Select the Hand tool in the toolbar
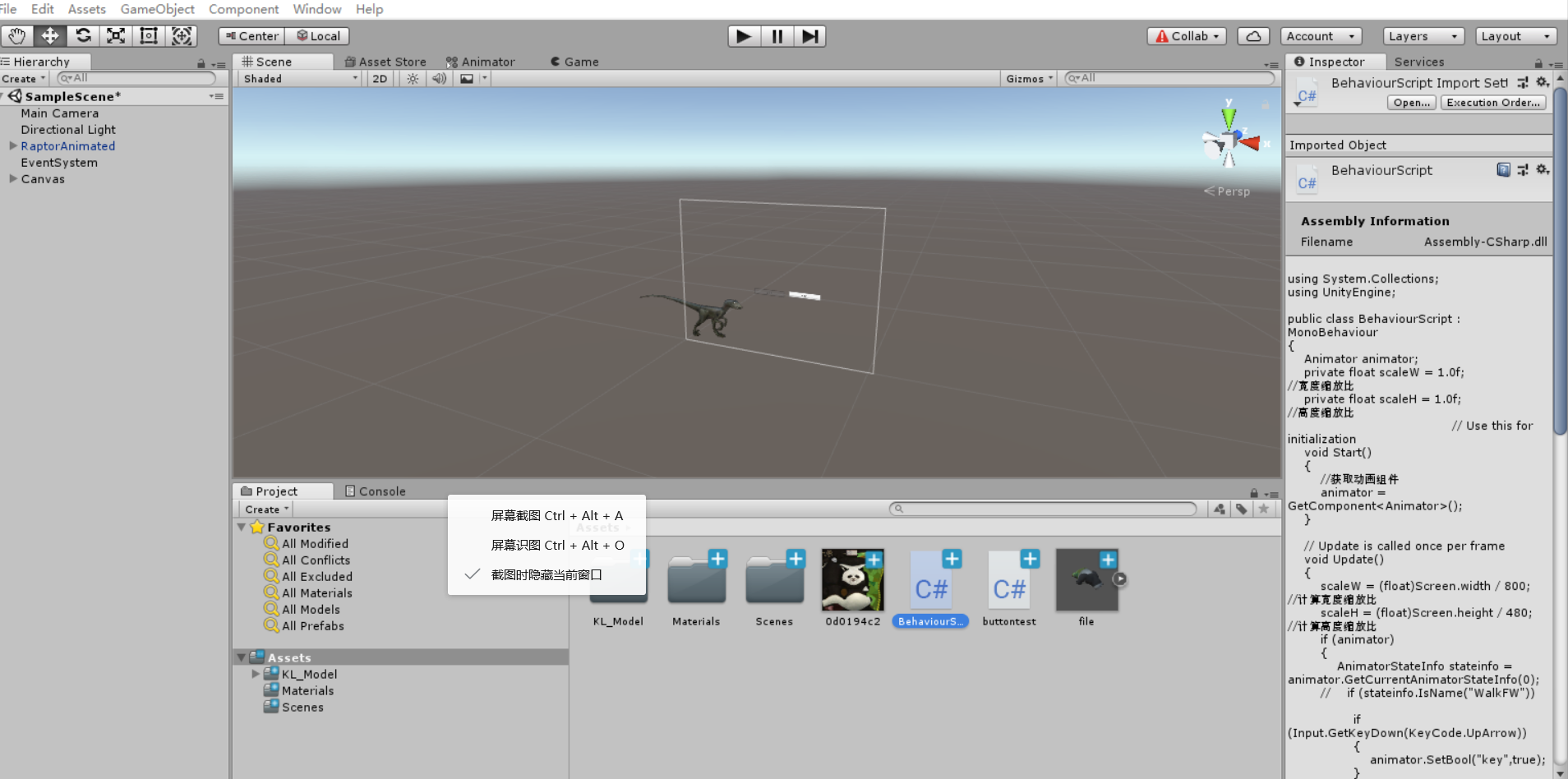The height and width of the screenshot is (779, 1568). (16, 35)
